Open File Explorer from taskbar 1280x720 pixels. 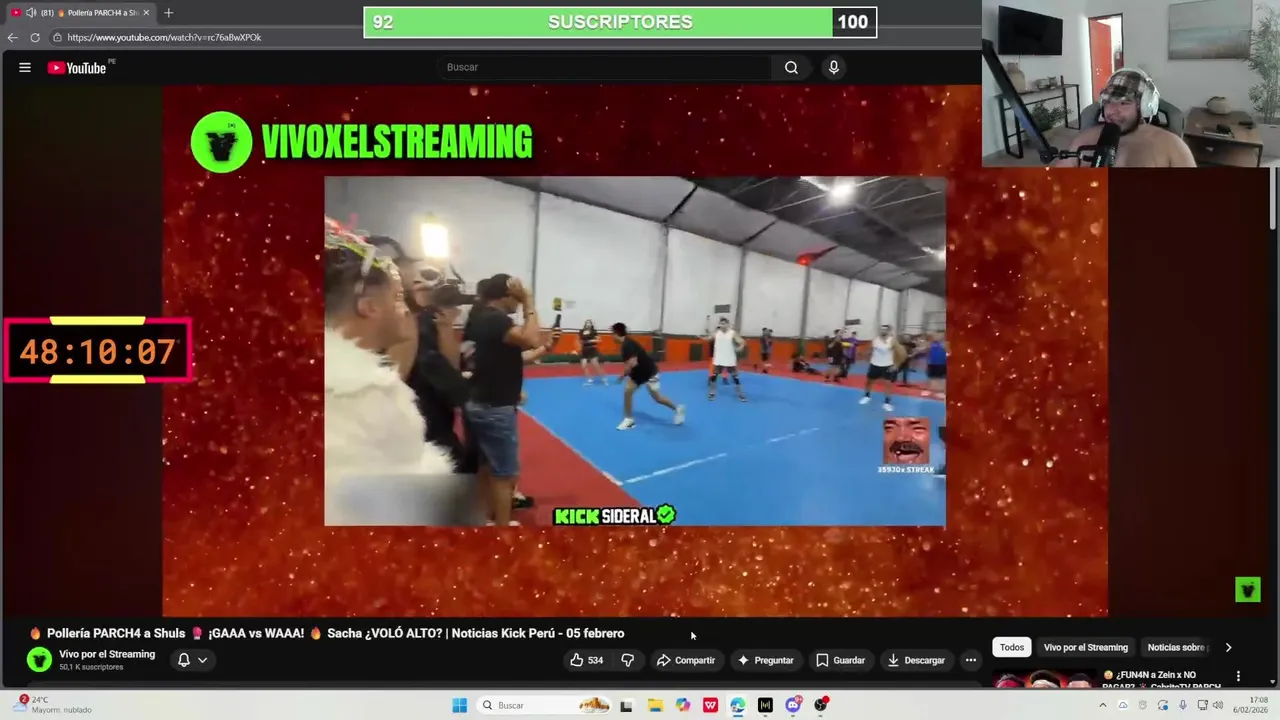coord(655,705)
